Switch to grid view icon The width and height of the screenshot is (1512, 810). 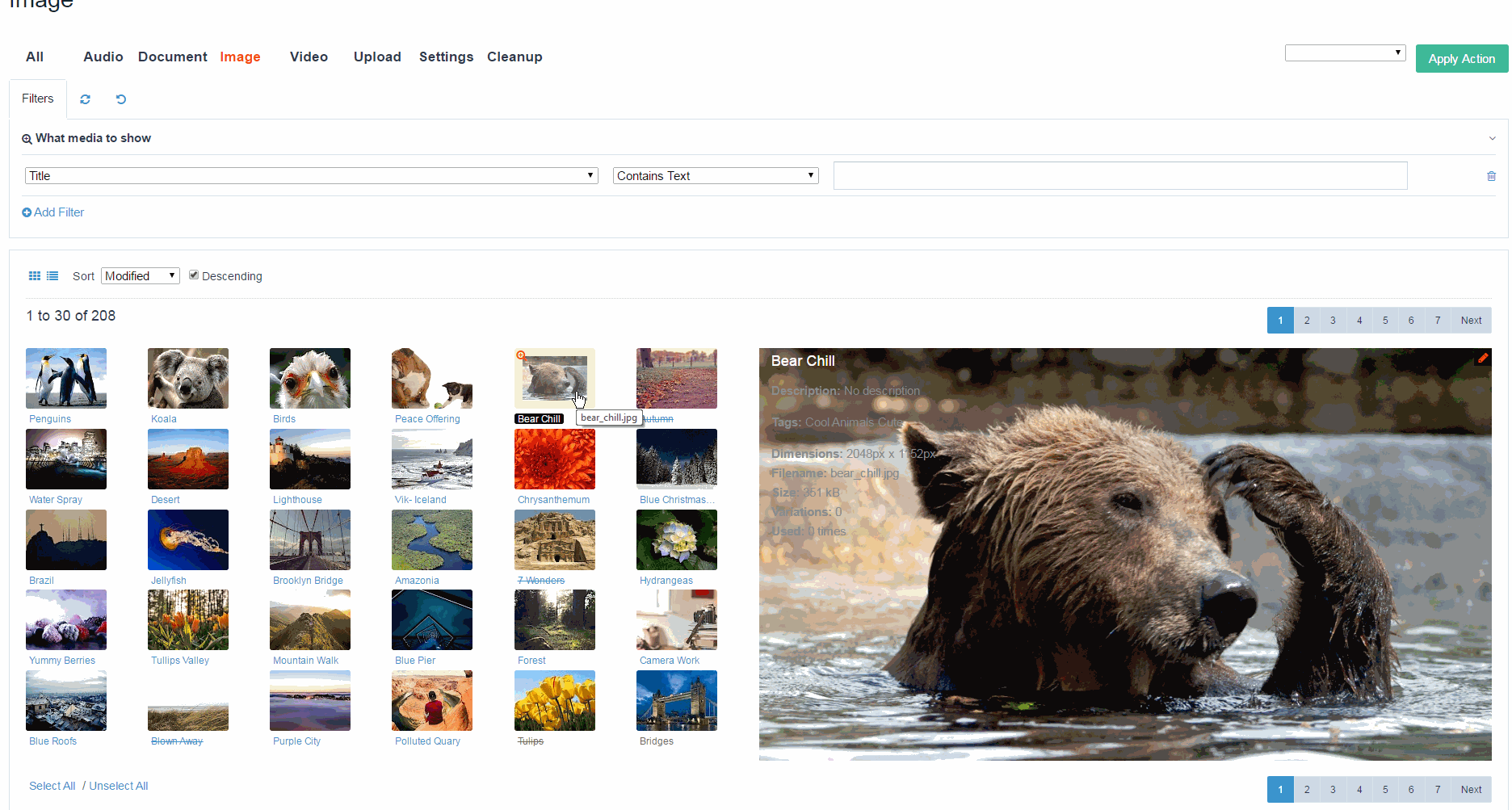[x=35, y=276]
